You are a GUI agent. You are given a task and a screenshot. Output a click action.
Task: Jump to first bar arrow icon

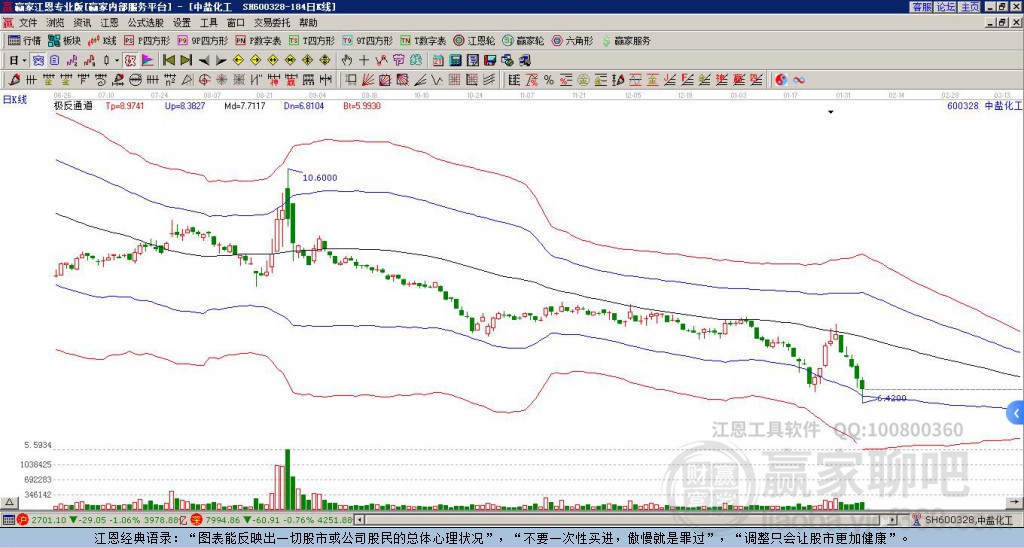168,61
